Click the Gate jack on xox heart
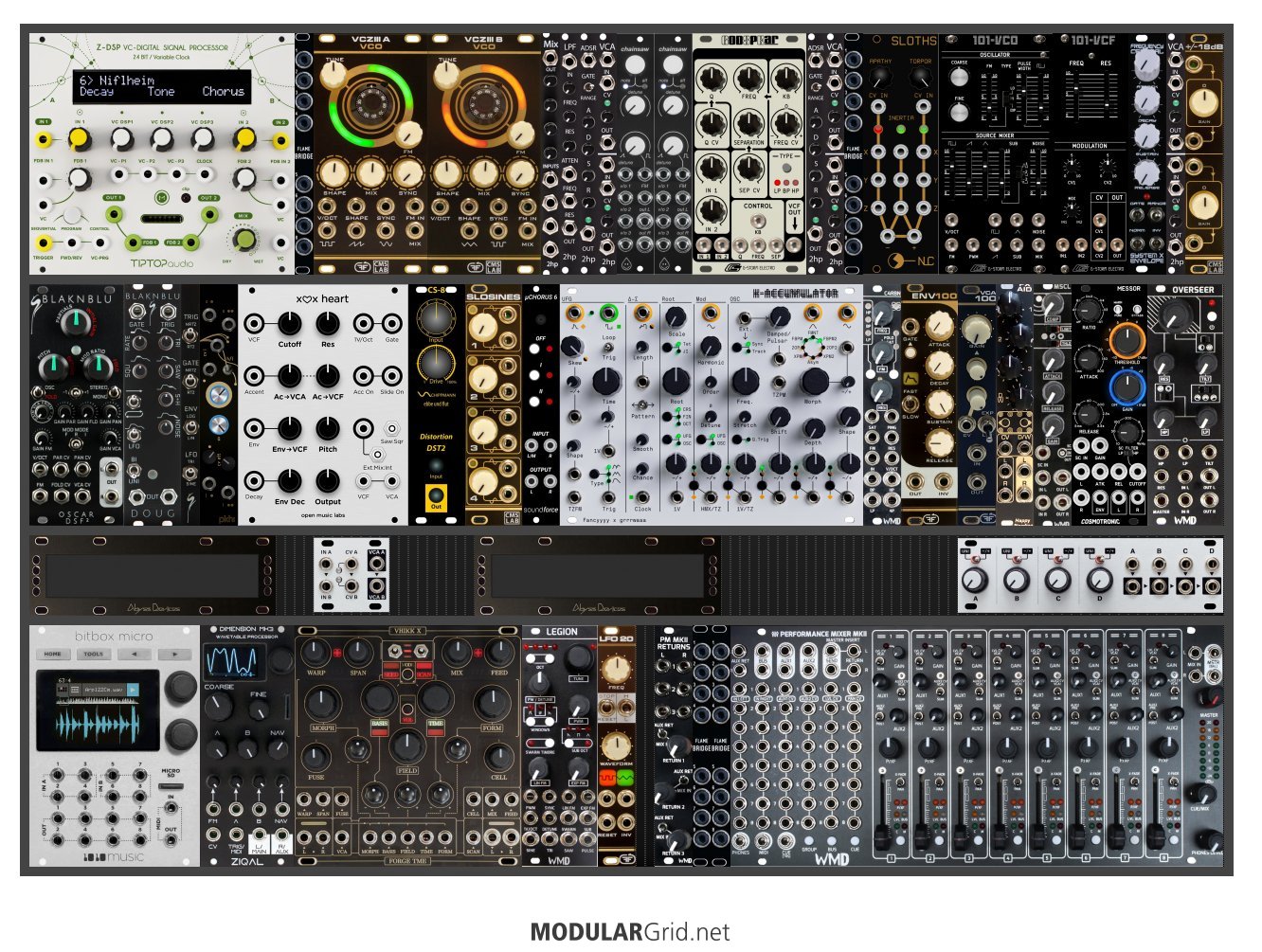The image size is (1262, 952). tap(392, 325)
